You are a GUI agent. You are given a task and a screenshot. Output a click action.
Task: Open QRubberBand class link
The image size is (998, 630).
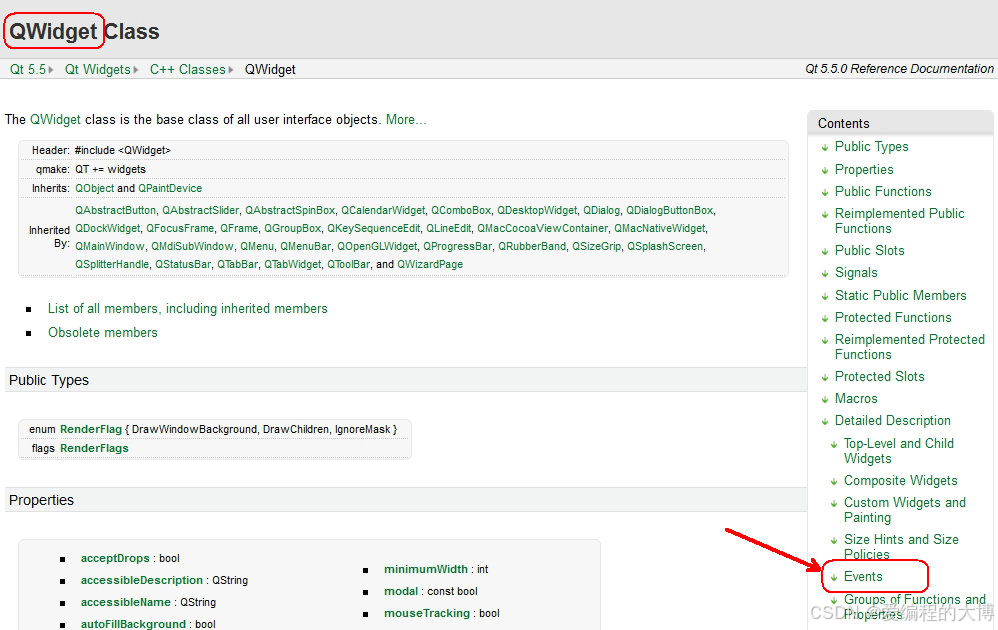(x=532, y=246)
